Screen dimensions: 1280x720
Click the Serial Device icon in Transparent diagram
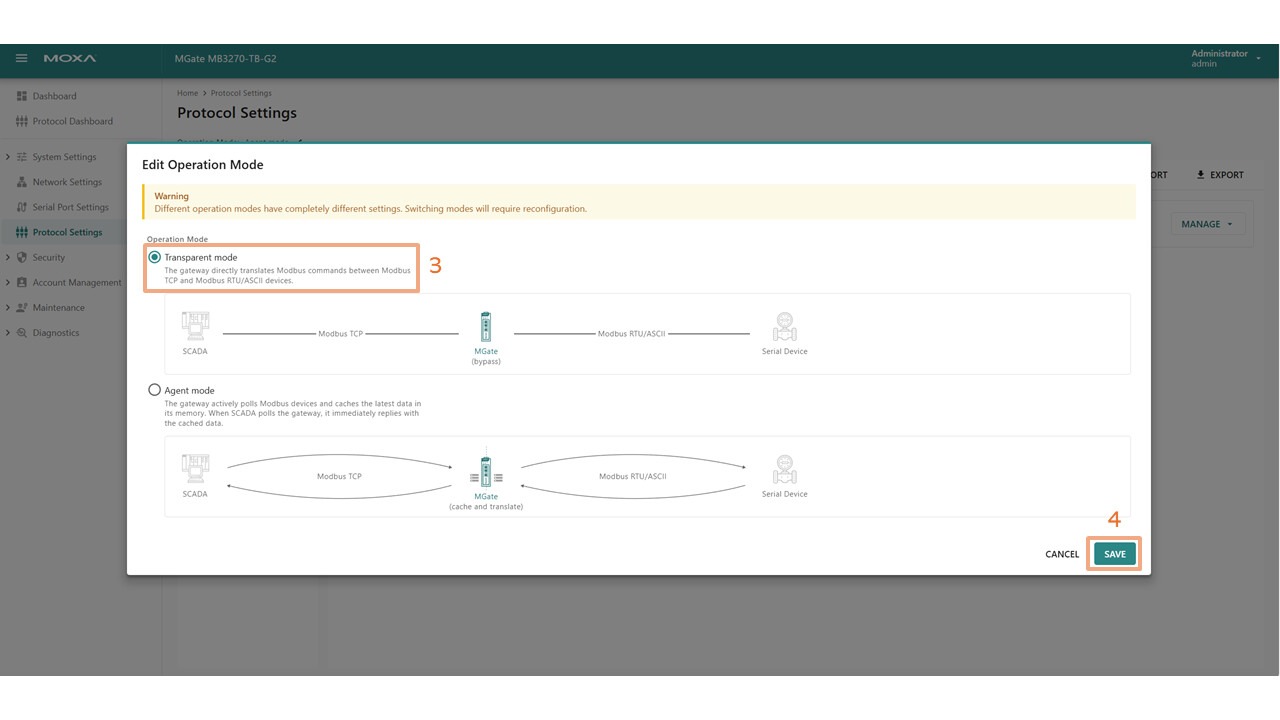(785, 327)
